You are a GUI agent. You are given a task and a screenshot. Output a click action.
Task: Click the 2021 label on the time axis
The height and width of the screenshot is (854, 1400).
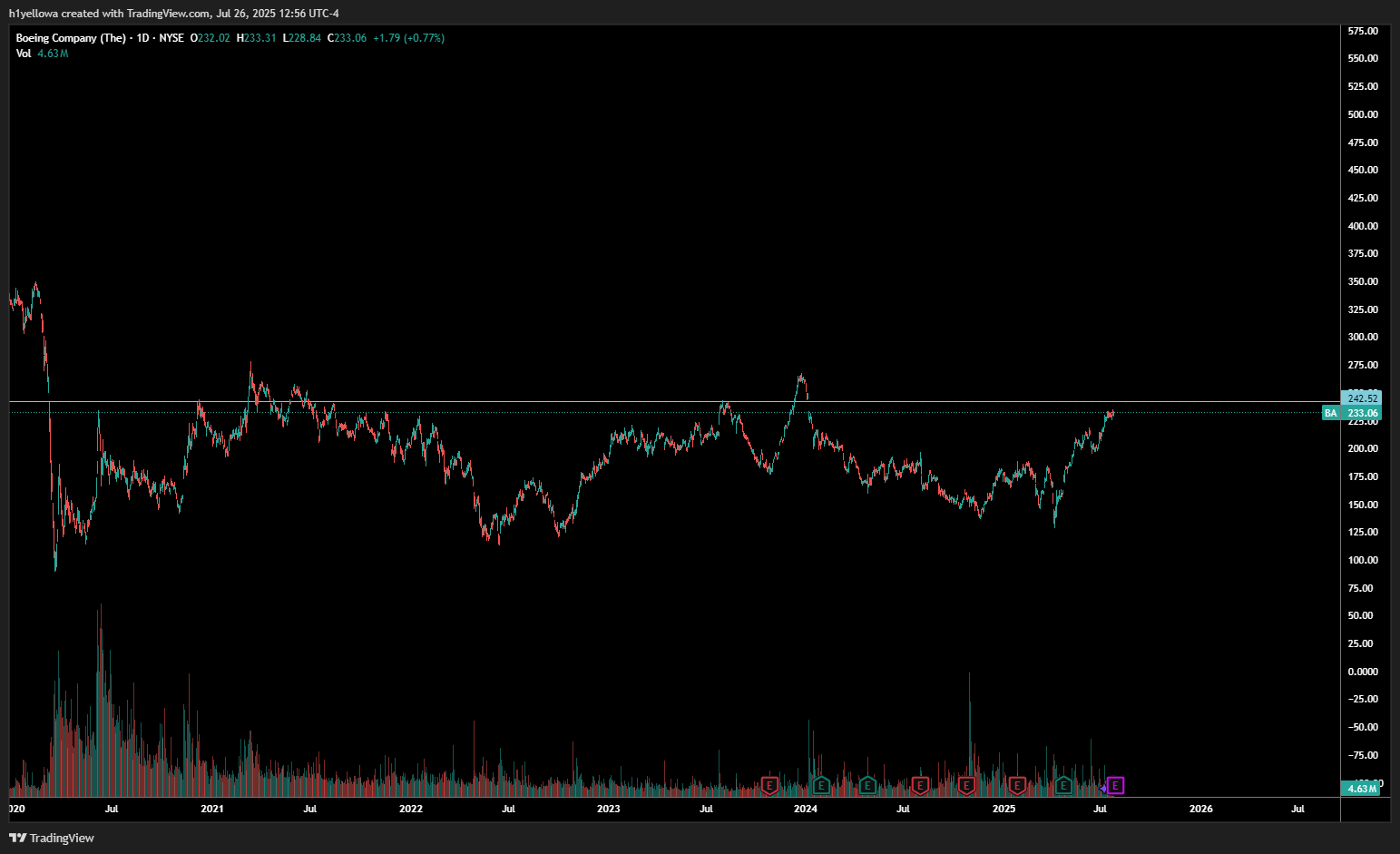[x=212, y=809]
